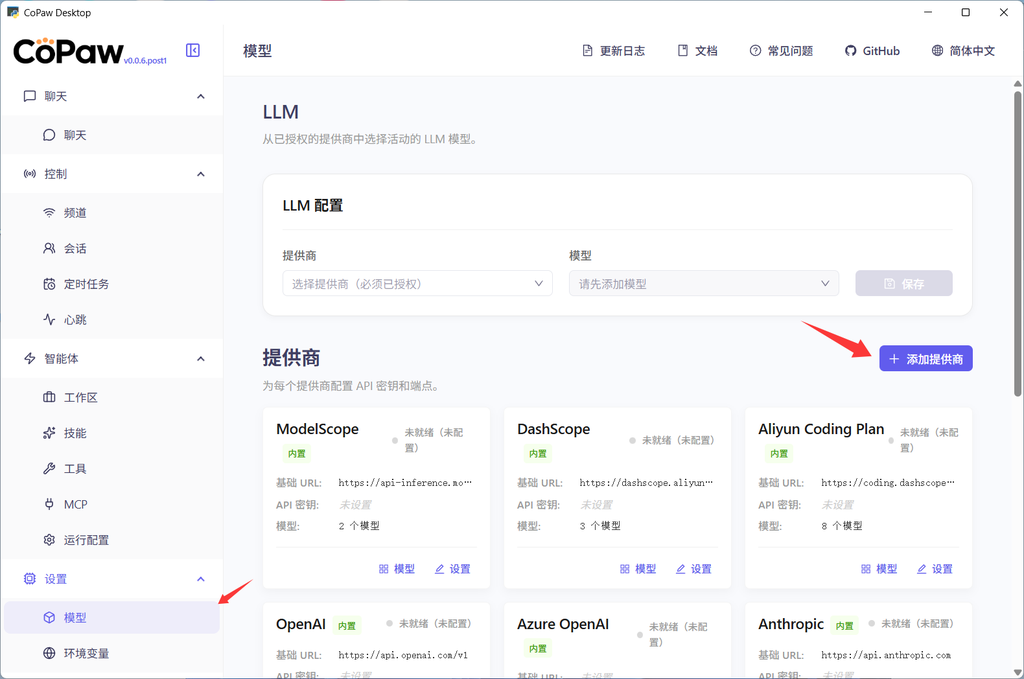
Task: Click the 保存 button in LLM 配置
Action: pos(904,283)
